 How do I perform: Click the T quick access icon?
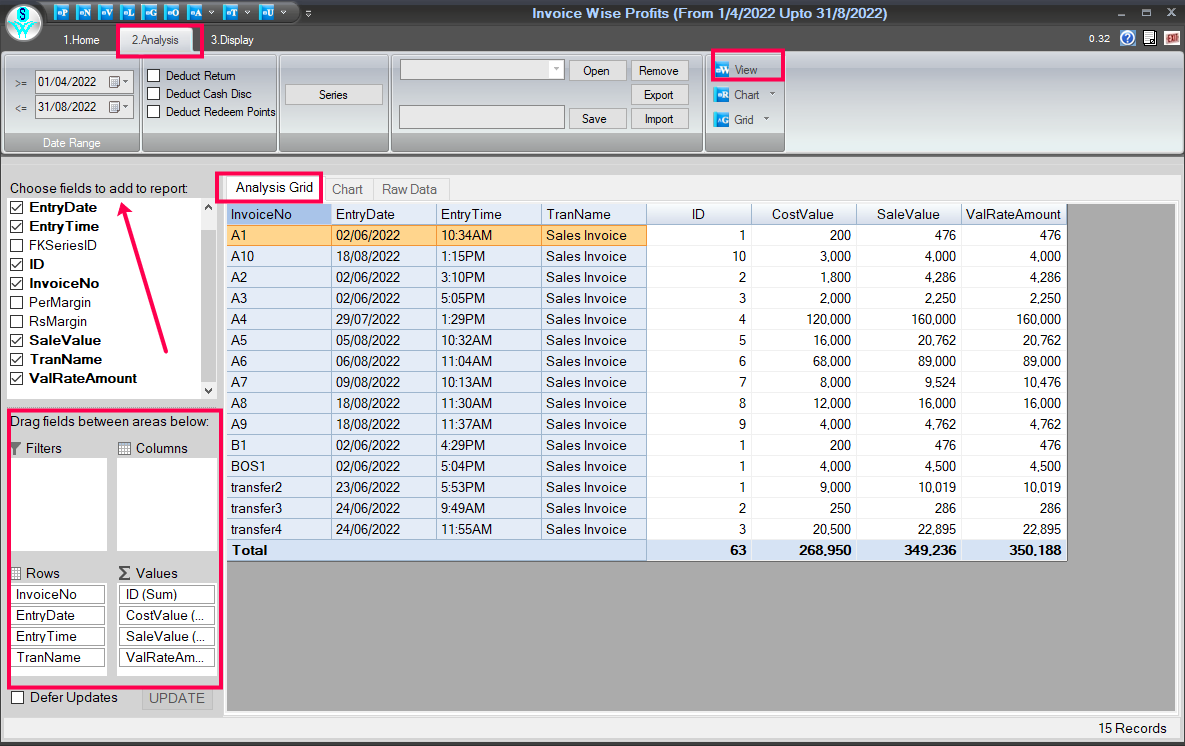coord(231,12)
